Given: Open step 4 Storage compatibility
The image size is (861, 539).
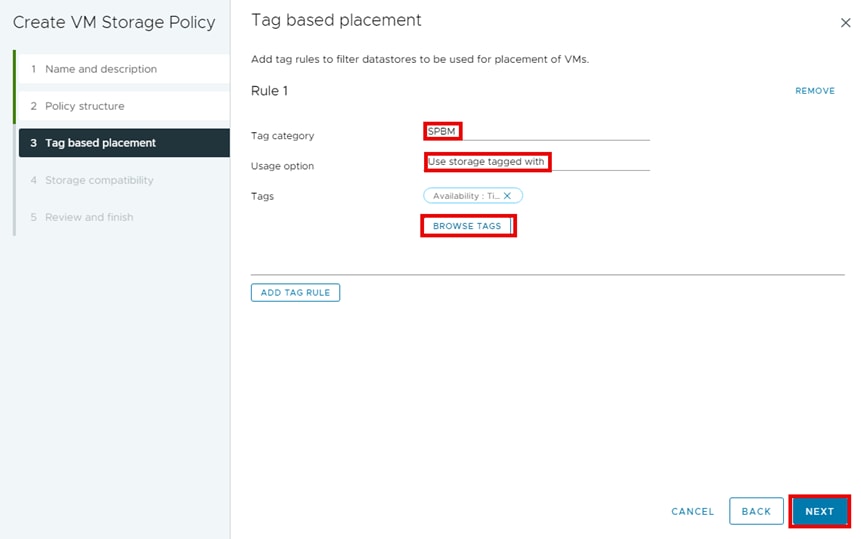Looking at the screenshot, I should 99,180.
